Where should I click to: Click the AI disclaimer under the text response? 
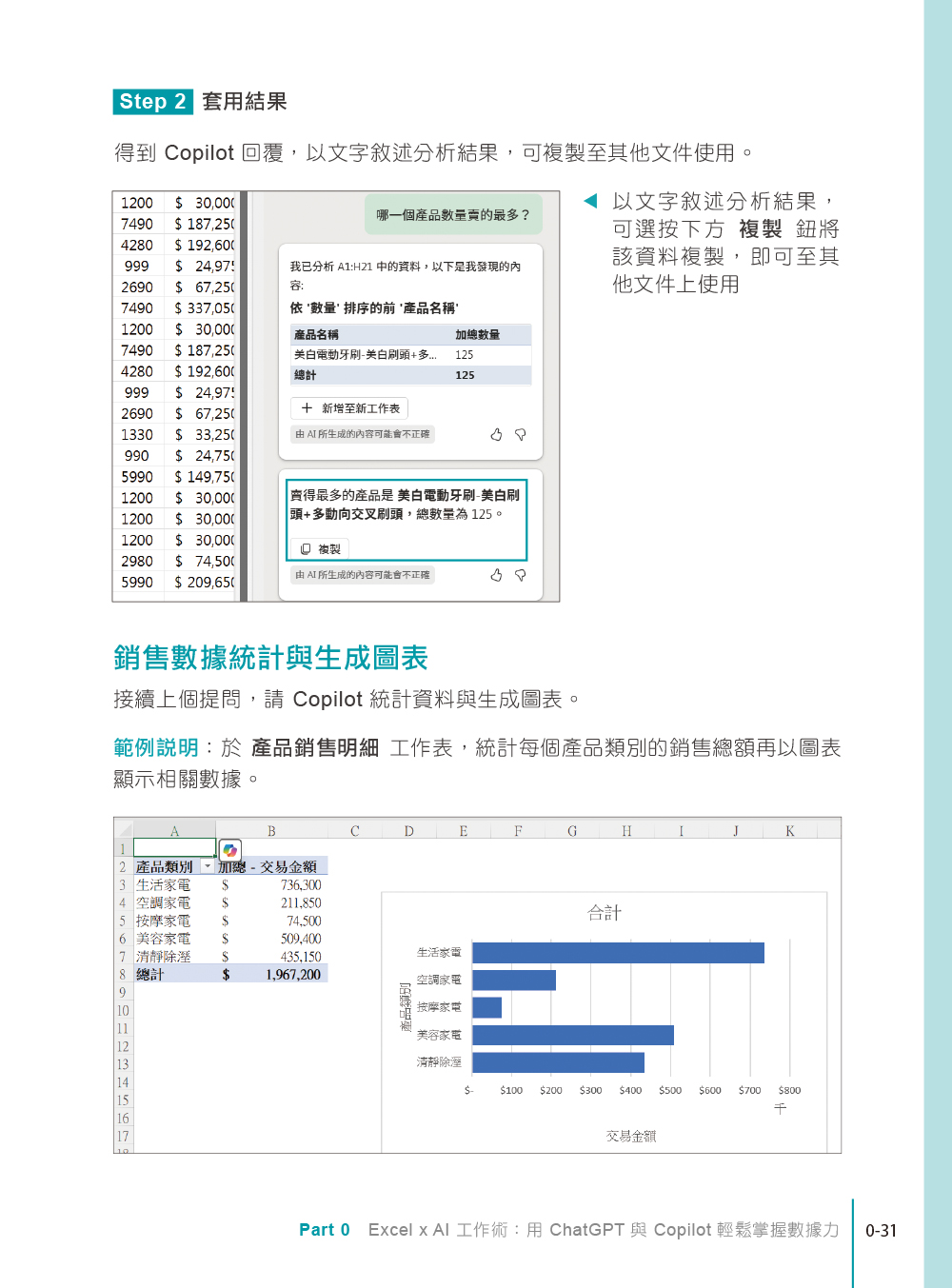363,575
